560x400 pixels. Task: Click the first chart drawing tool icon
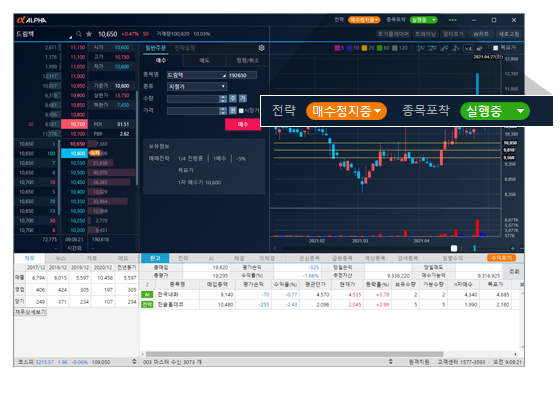click(420, 48)
